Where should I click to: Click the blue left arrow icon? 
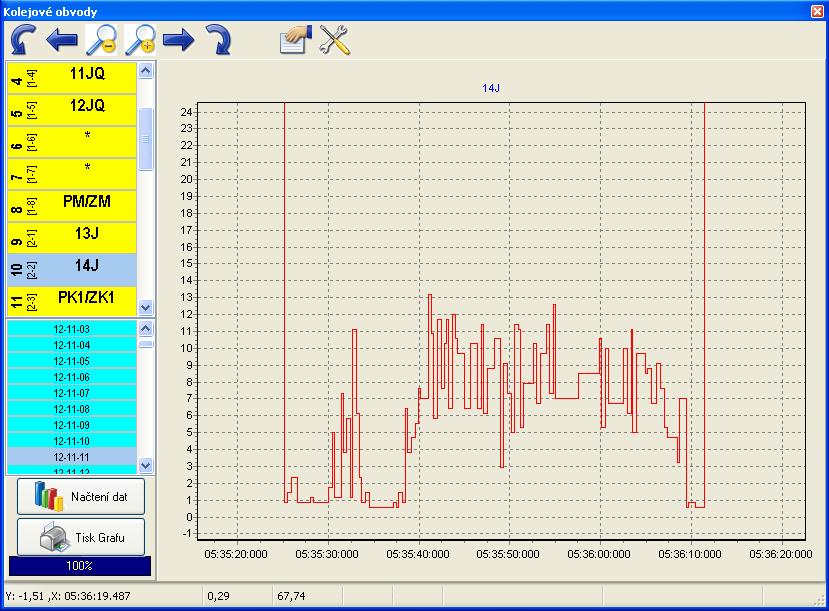point(61,40)
